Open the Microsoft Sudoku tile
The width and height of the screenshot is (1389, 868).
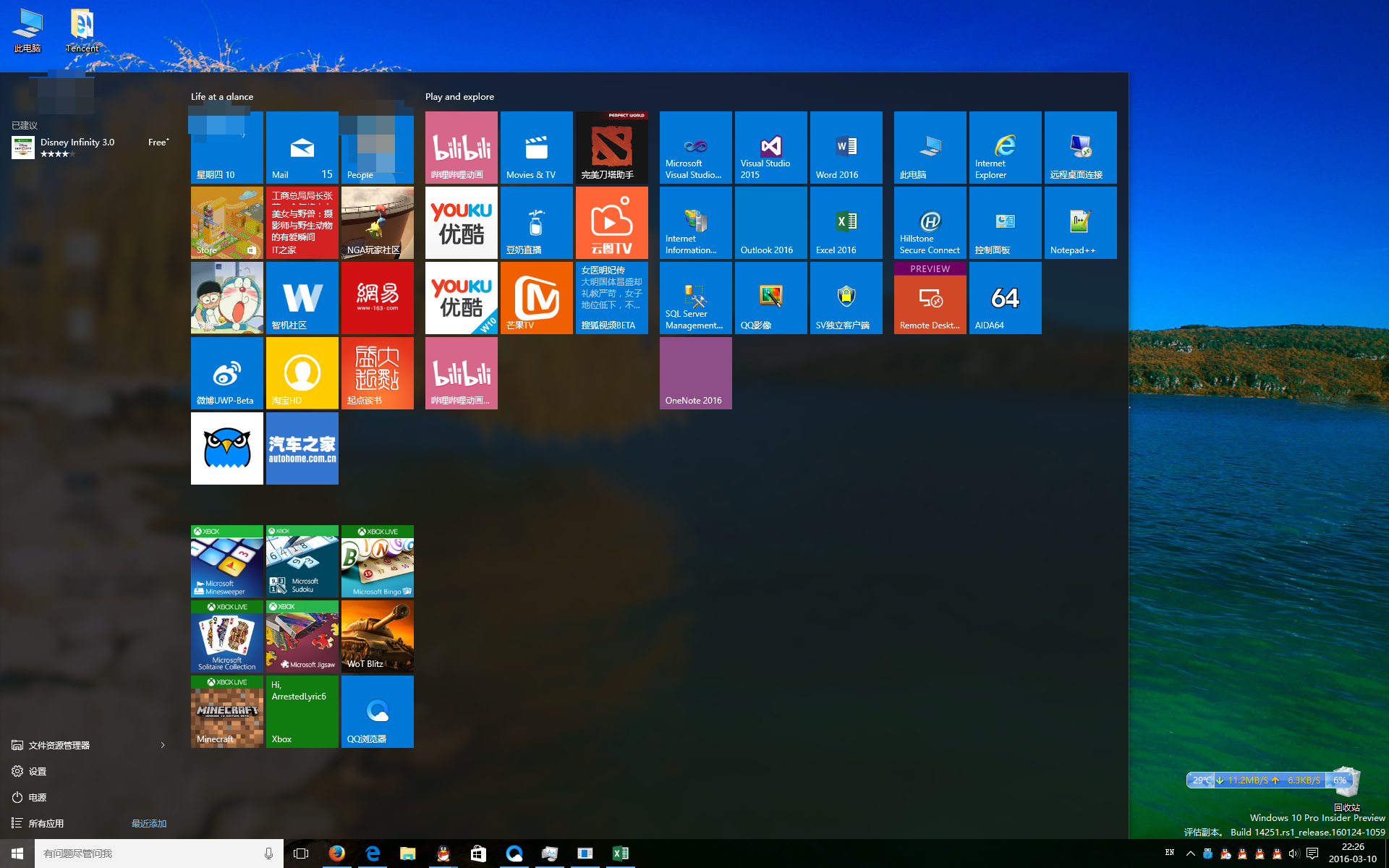[302, 561]
